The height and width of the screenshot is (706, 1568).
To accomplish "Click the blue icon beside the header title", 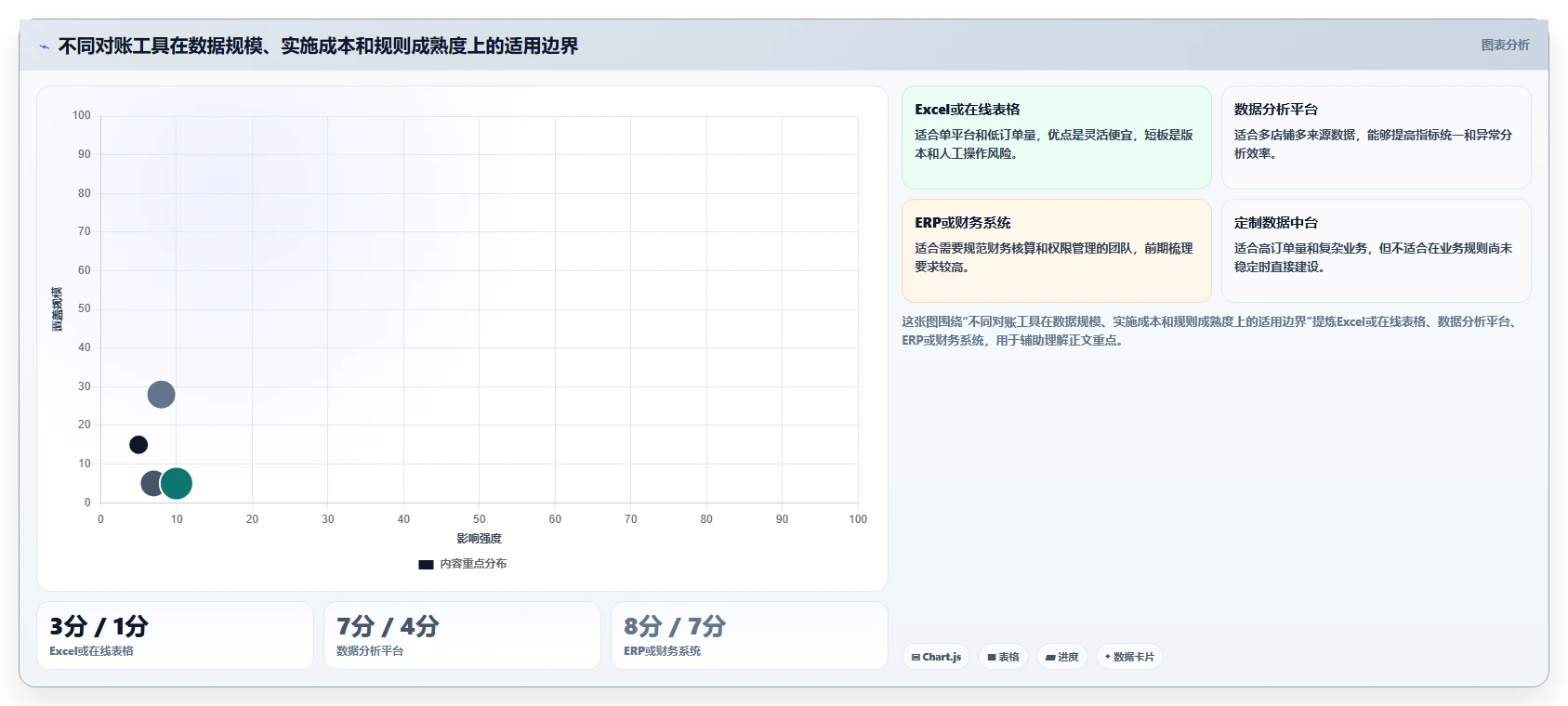I will [x=44, y=46].
